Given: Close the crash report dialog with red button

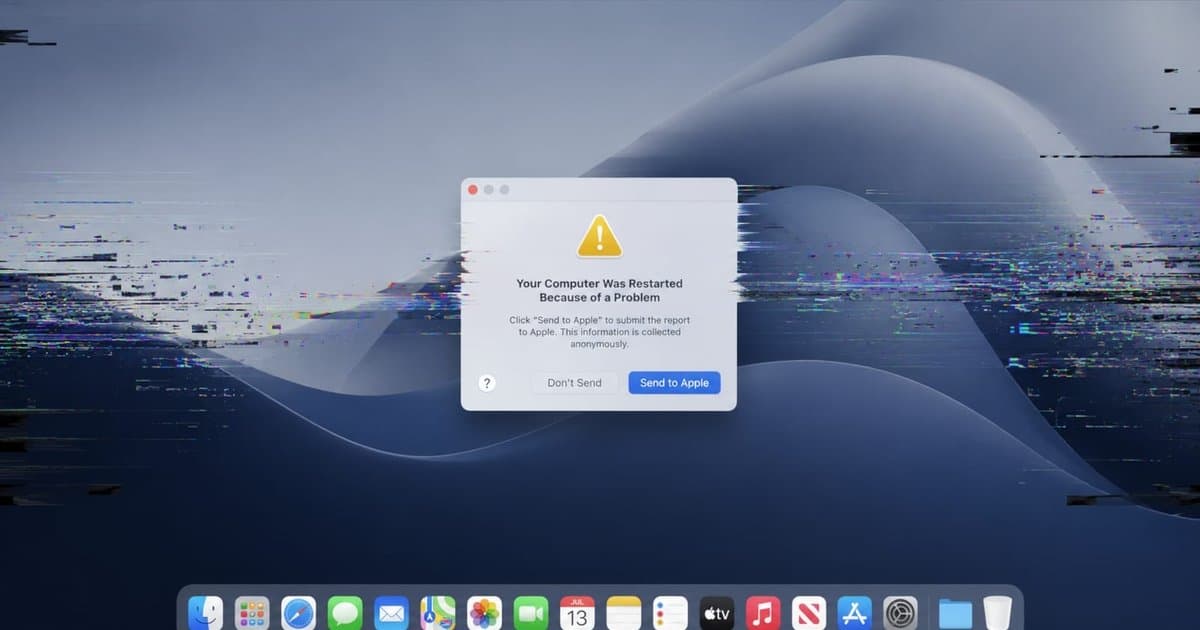Looking at the screenshot, I should click(x=473, y=189).
